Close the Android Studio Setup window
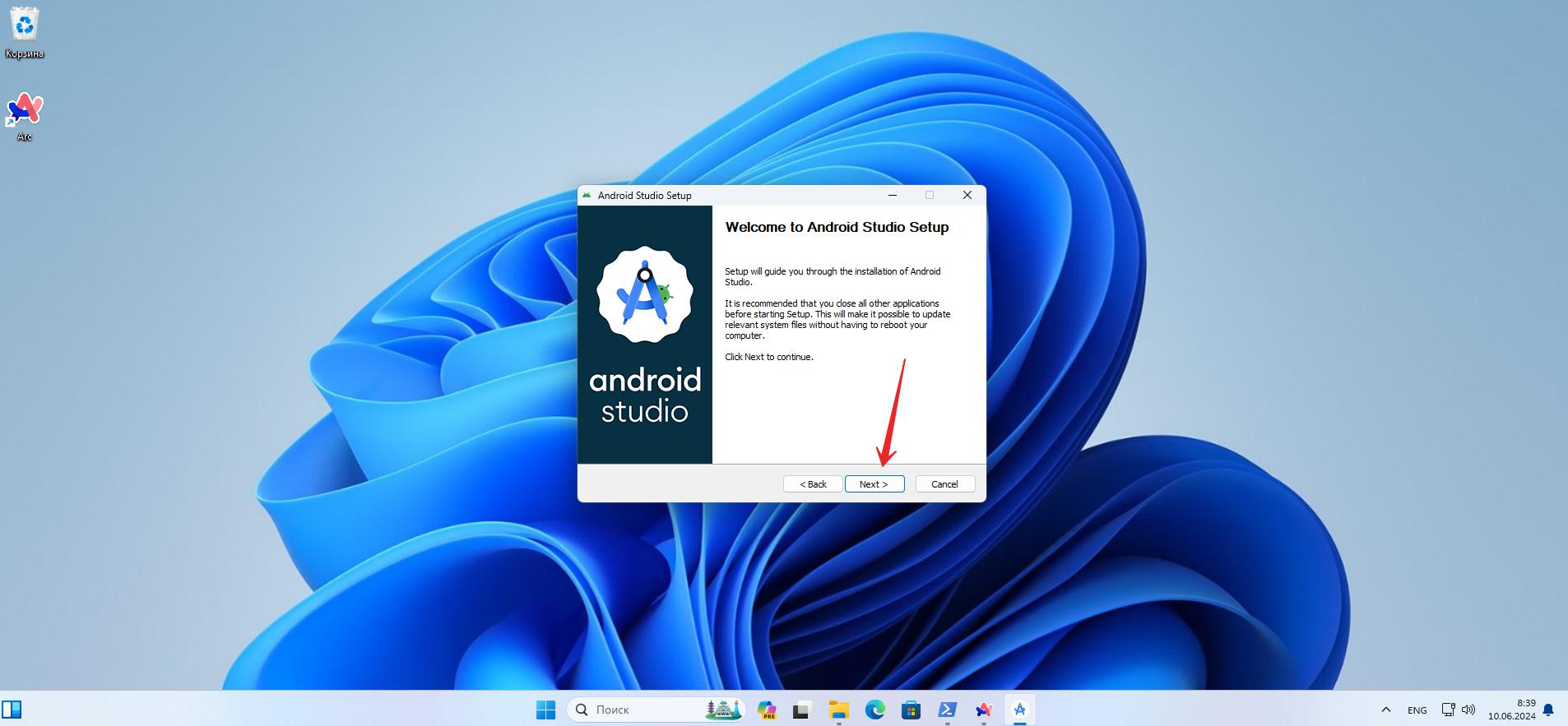1568x726 pixels. point(967,195)
